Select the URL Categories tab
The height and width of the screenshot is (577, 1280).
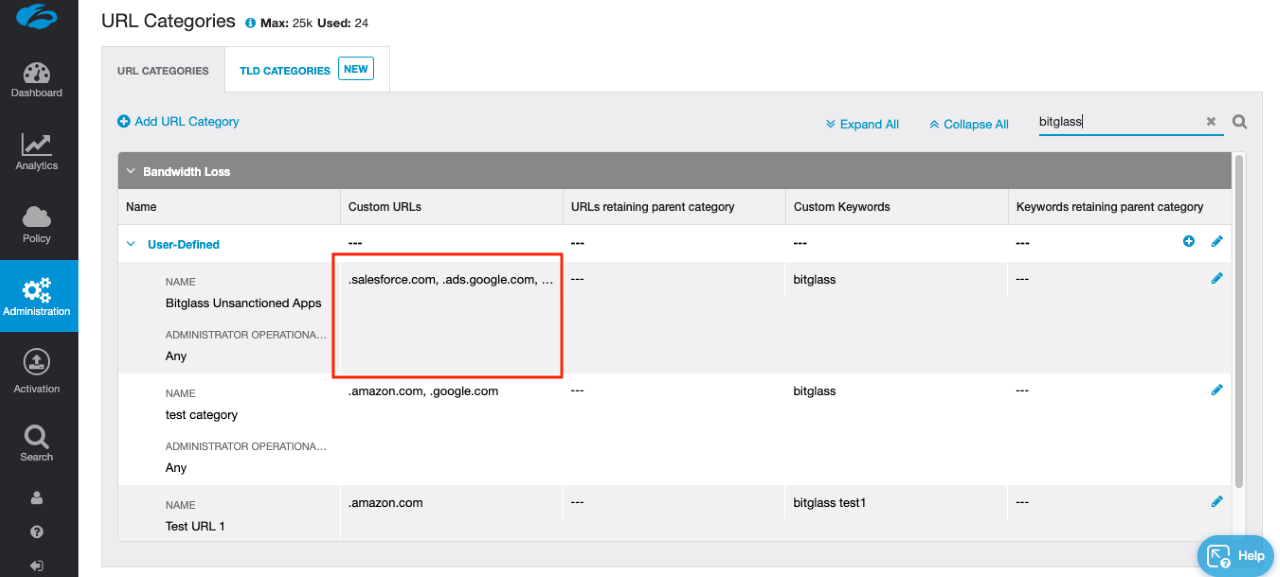163,71
